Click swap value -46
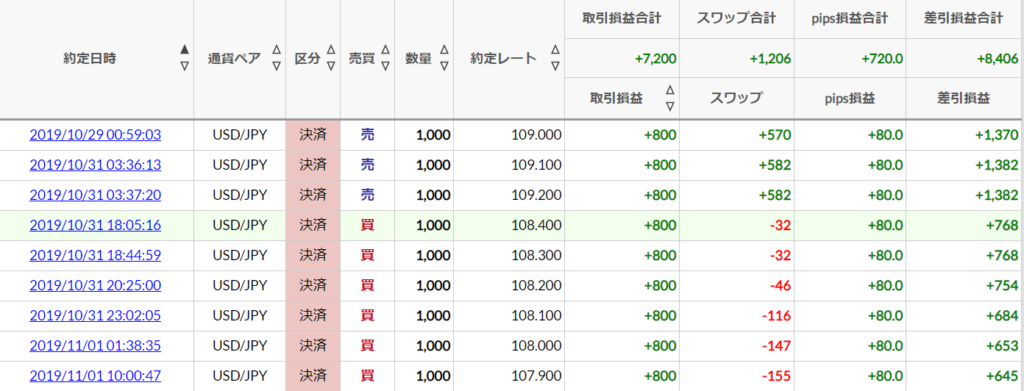This screenshot has width=1024, height=391. click(x=779, y=285)
